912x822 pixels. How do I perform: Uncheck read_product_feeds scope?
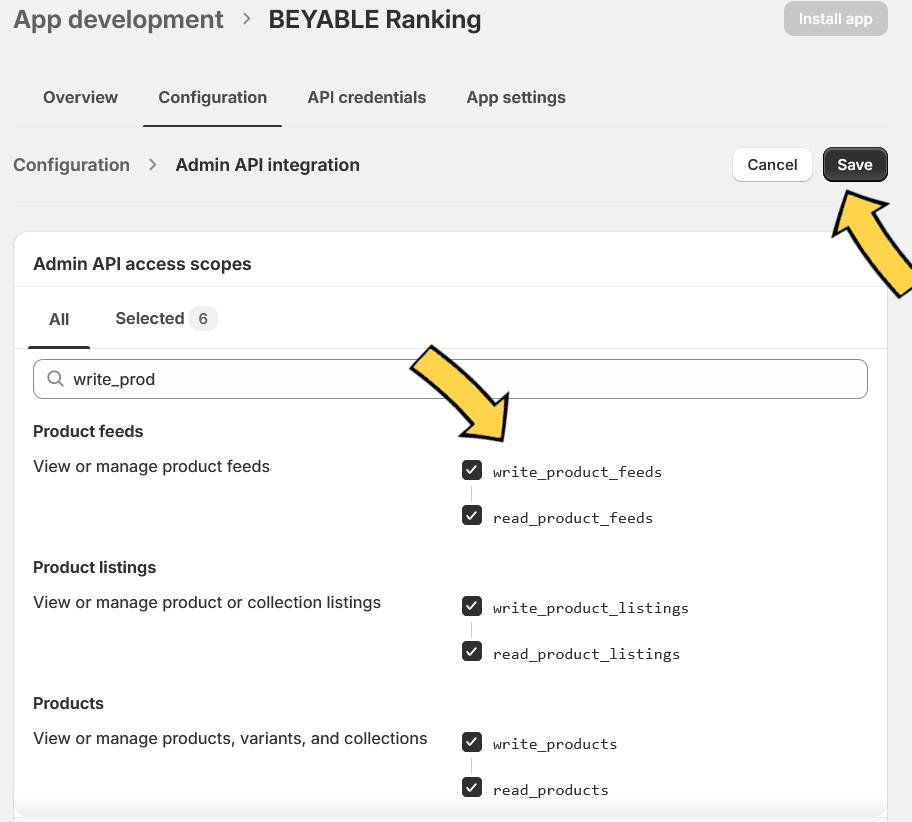coord(472,515)
